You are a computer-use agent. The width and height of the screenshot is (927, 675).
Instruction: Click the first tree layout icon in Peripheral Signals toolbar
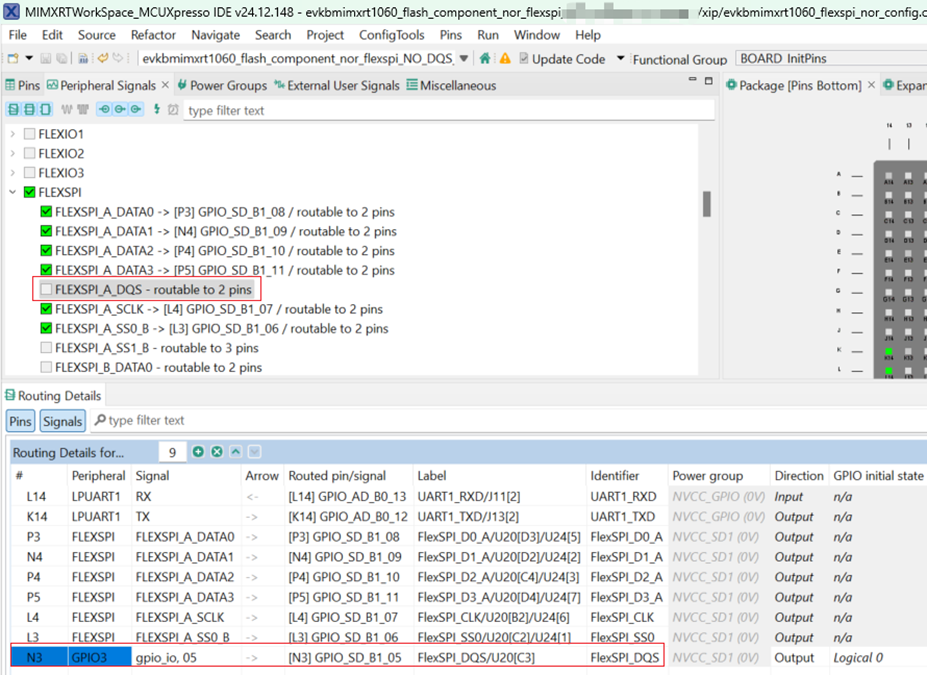pos(13,109)
